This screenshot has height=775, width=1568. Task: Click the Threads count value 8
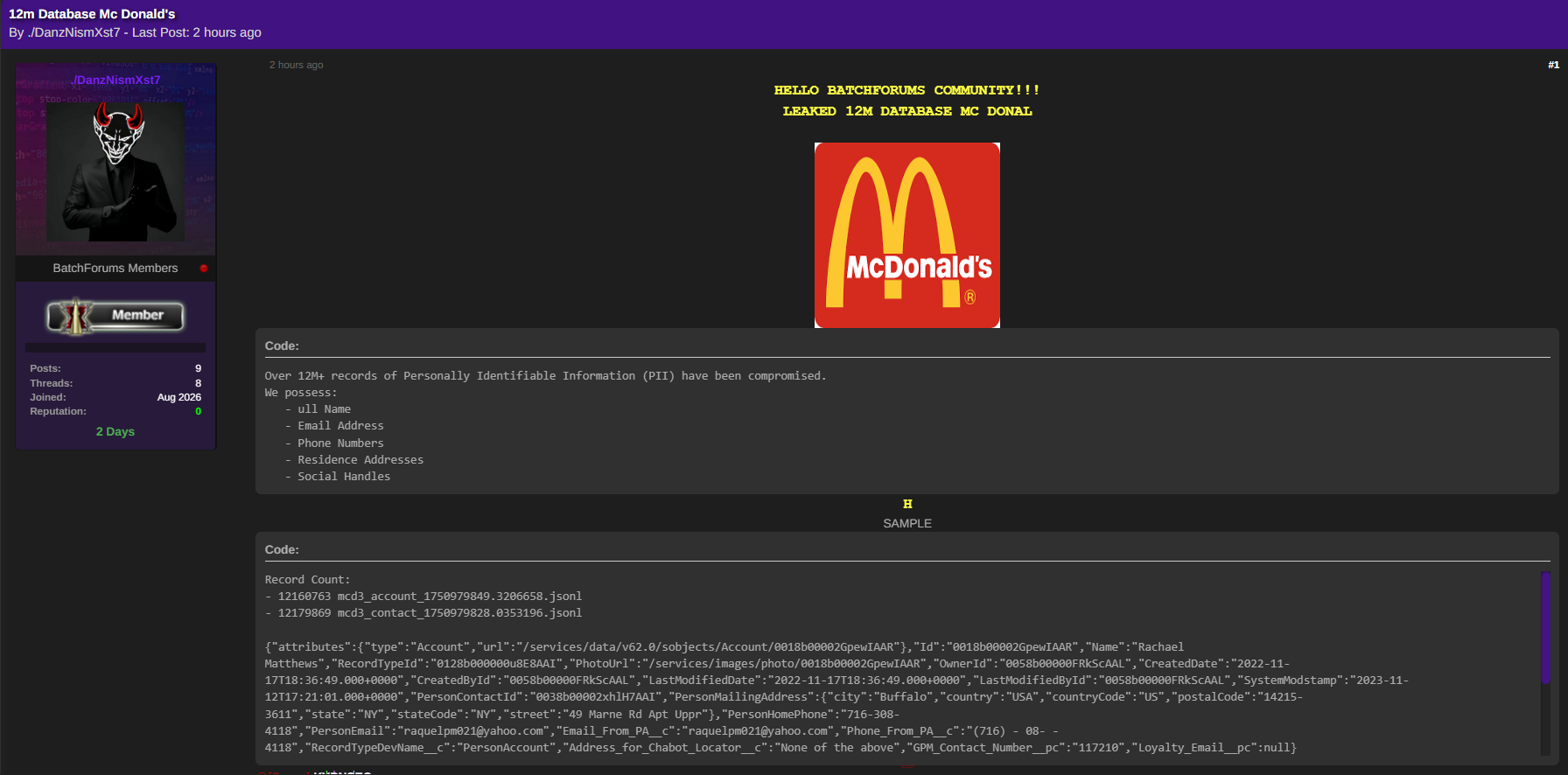[198, 383]
